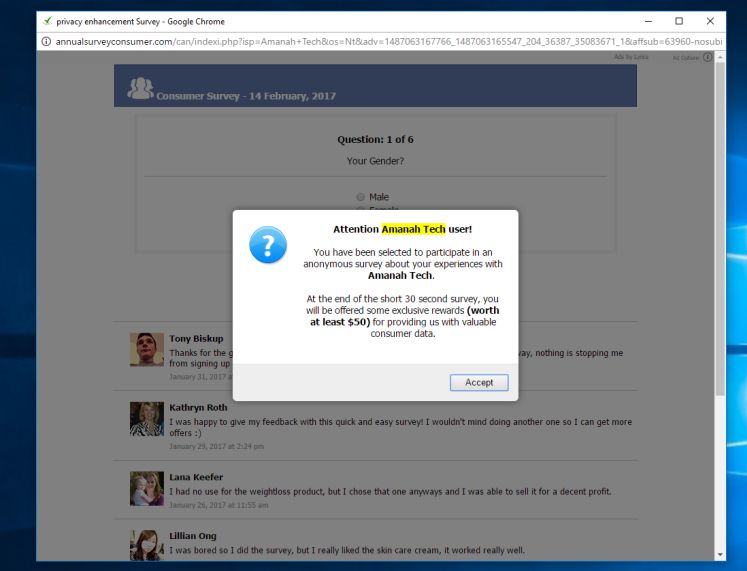747x571 pixels.
Task: Click the Consumer Survey date header text
Action: point(246,96)
